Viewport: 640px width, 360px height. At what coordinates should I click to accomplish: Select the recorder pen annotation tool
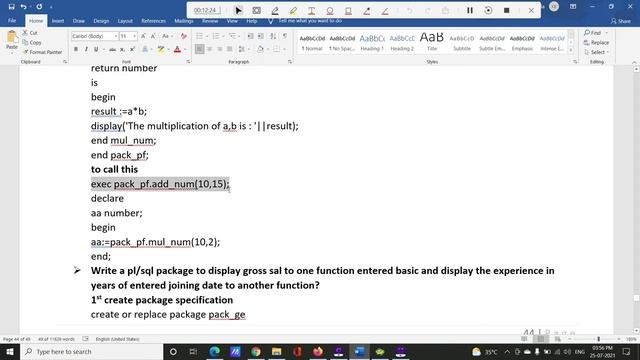click(275, 10)
